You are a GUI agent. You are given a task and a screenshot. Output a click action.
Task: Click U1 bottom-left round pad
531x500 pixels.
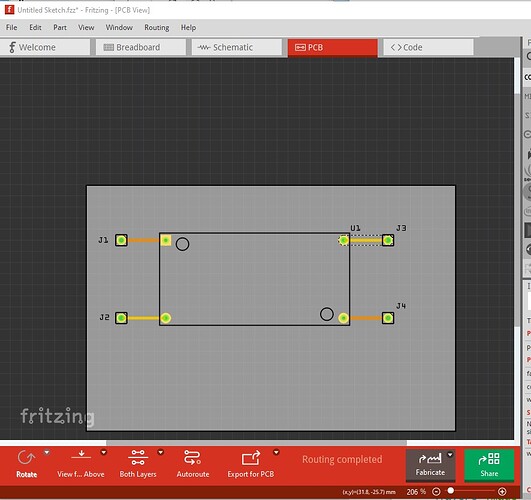tap(166, 318)
